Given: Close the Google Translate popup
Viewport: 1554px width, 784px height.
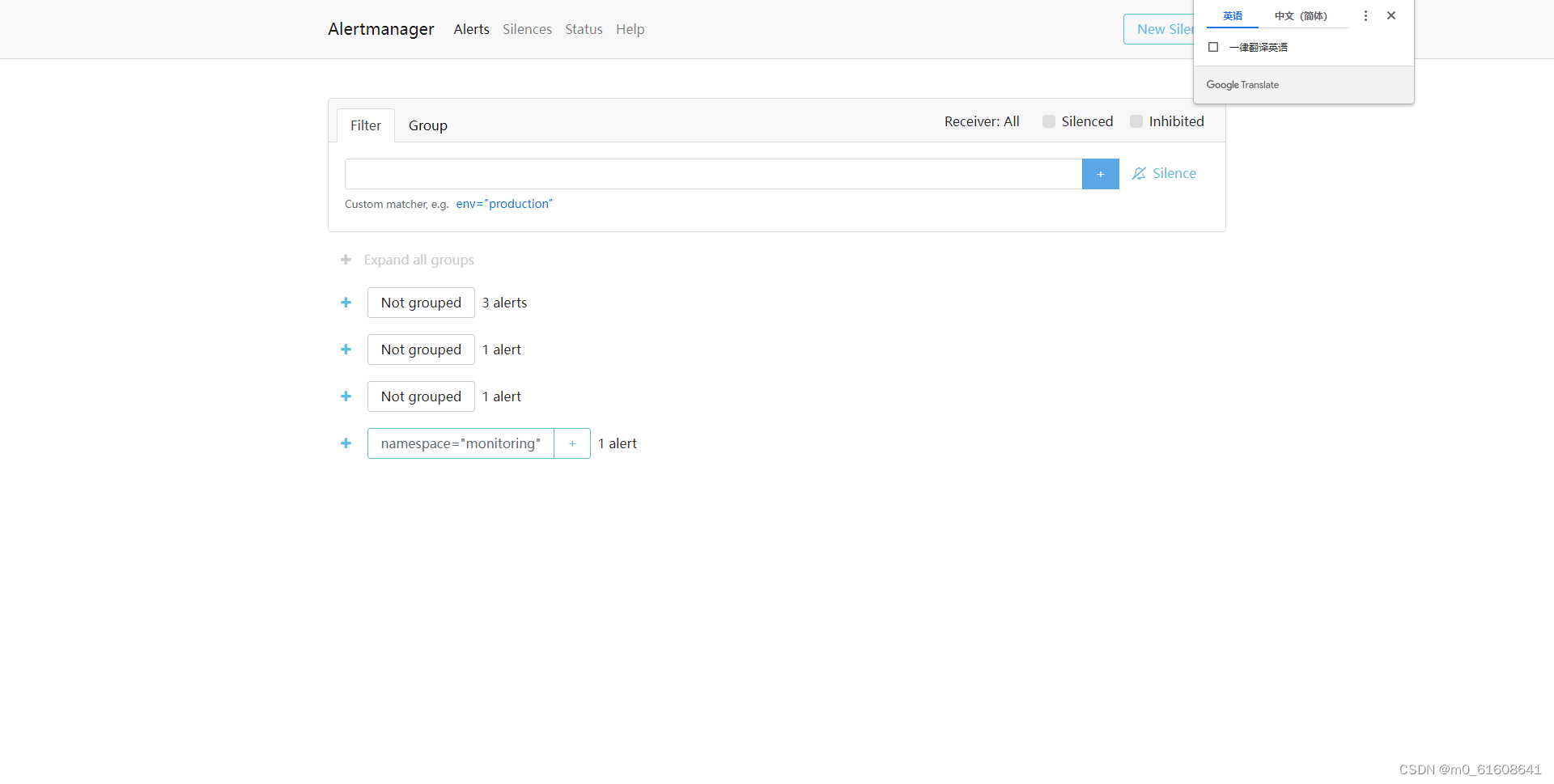Looking at the screenshot, I should tap(1391, 16).
